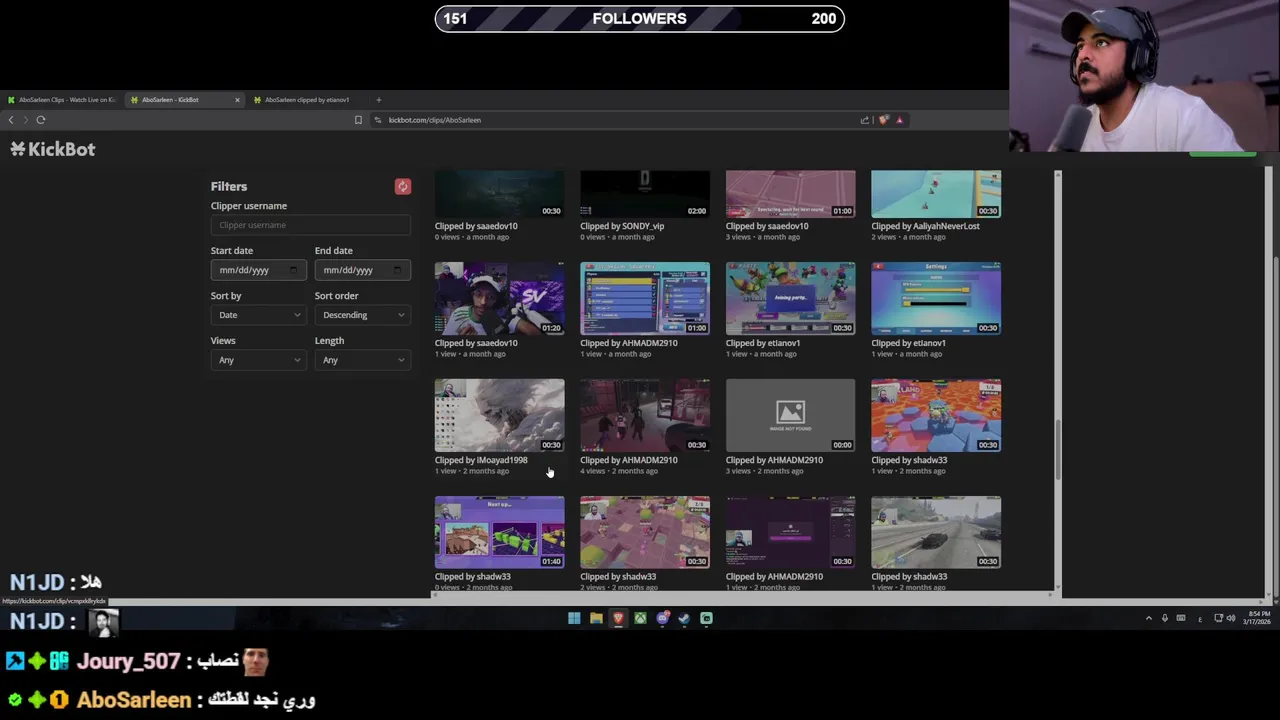
Task: Reload the kickbot.com page
Action: coord(41,120)
